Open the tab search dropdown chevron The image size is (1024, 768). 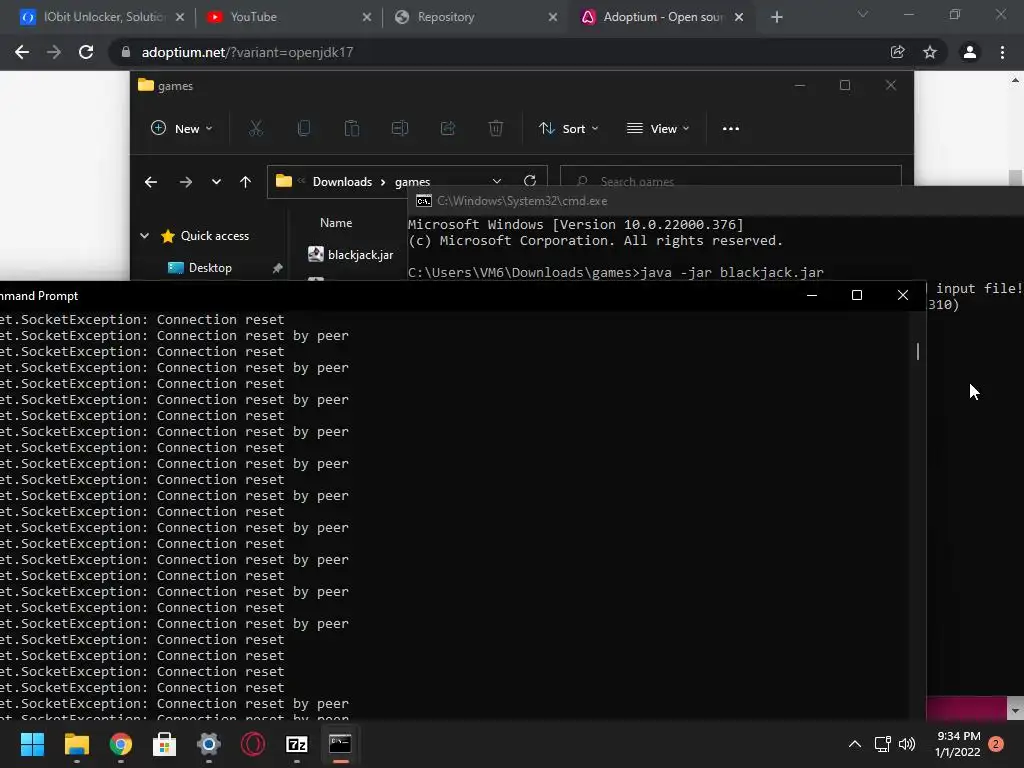pyautogui.click(x=863, y=14)
